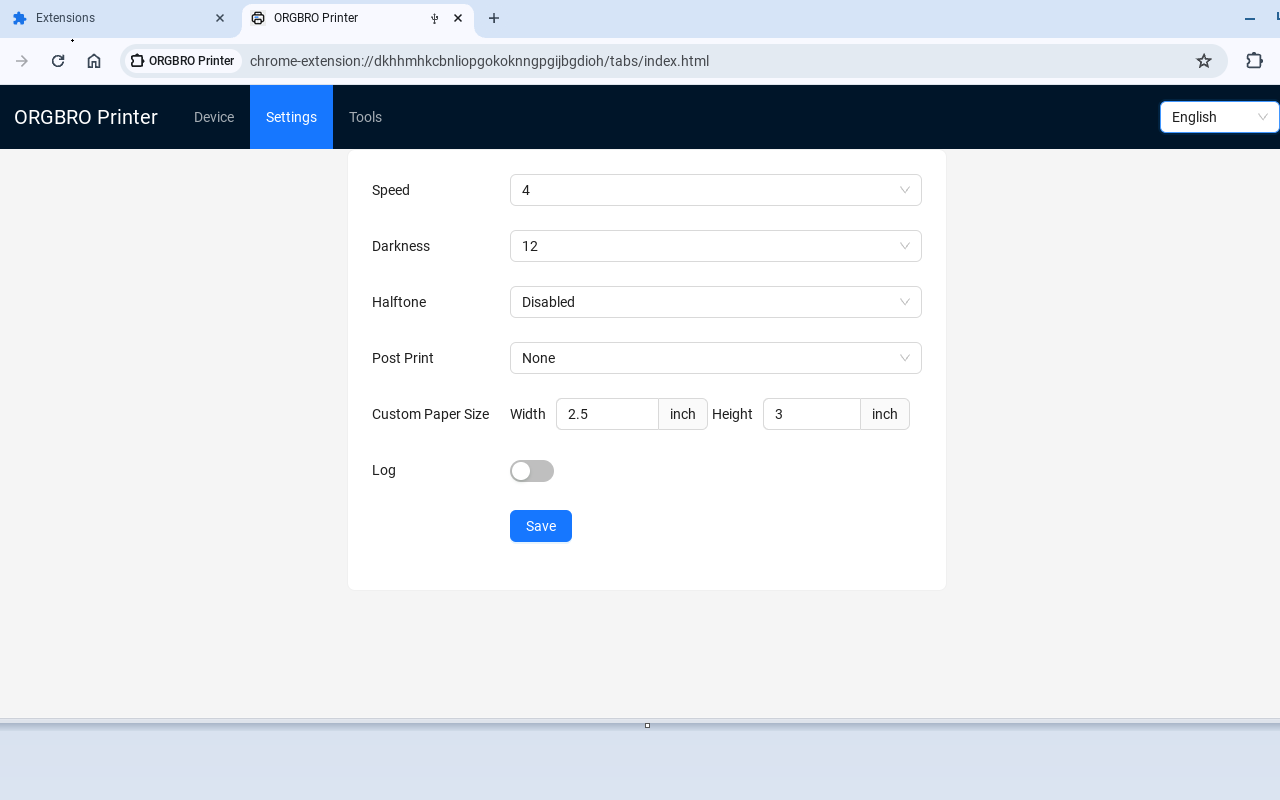Click the Width label

pos(528,414)
